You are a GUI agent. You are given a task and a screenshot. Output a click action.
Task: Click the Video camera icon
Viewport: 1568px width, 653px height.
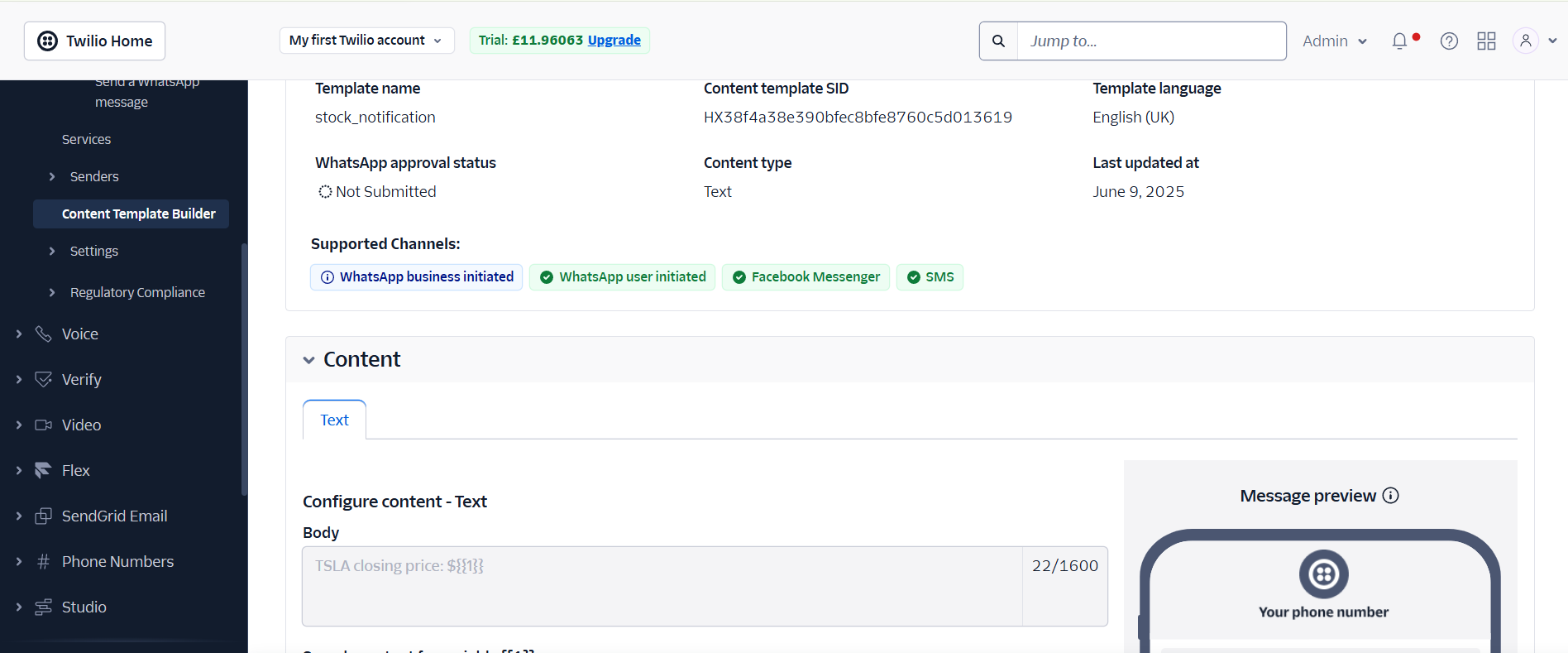[x=44, y=425]
